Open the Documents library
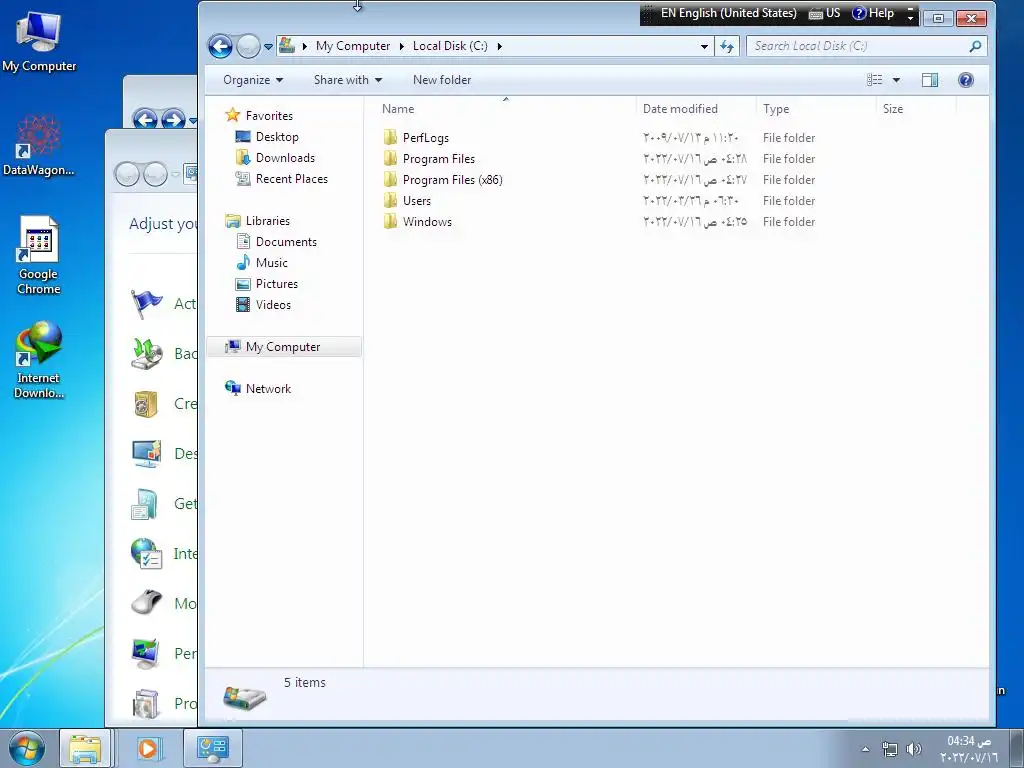The image size is (1024, 768). click(x=286, y=242)
